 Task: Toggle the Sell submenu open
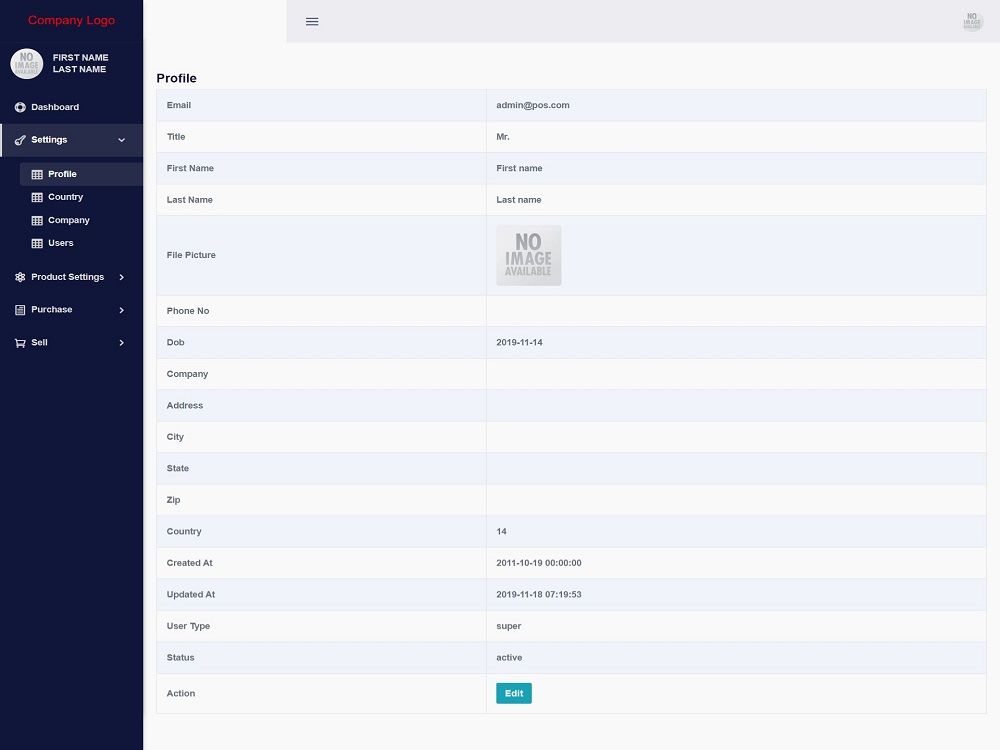(x=121, y=342)
